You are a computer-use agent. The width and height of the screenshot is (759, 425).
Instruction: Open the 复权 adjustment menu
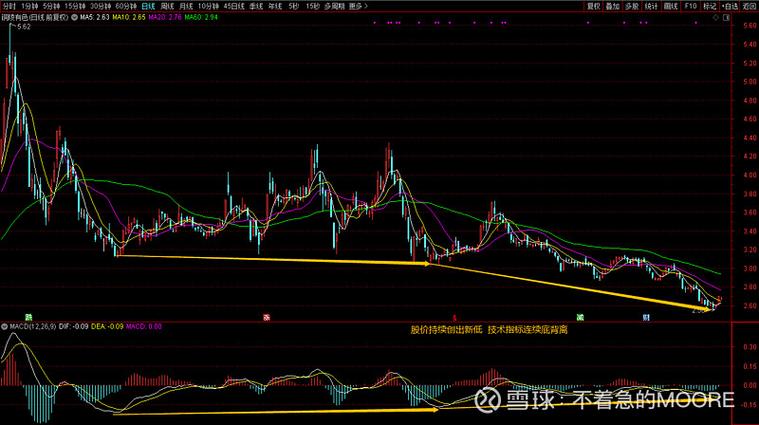click(595, 5)
